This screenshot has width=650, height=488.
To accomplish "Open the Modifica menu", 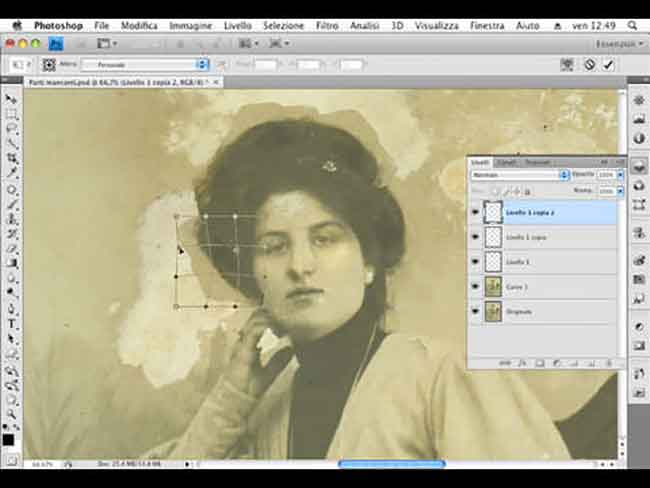I will point(139,26).
